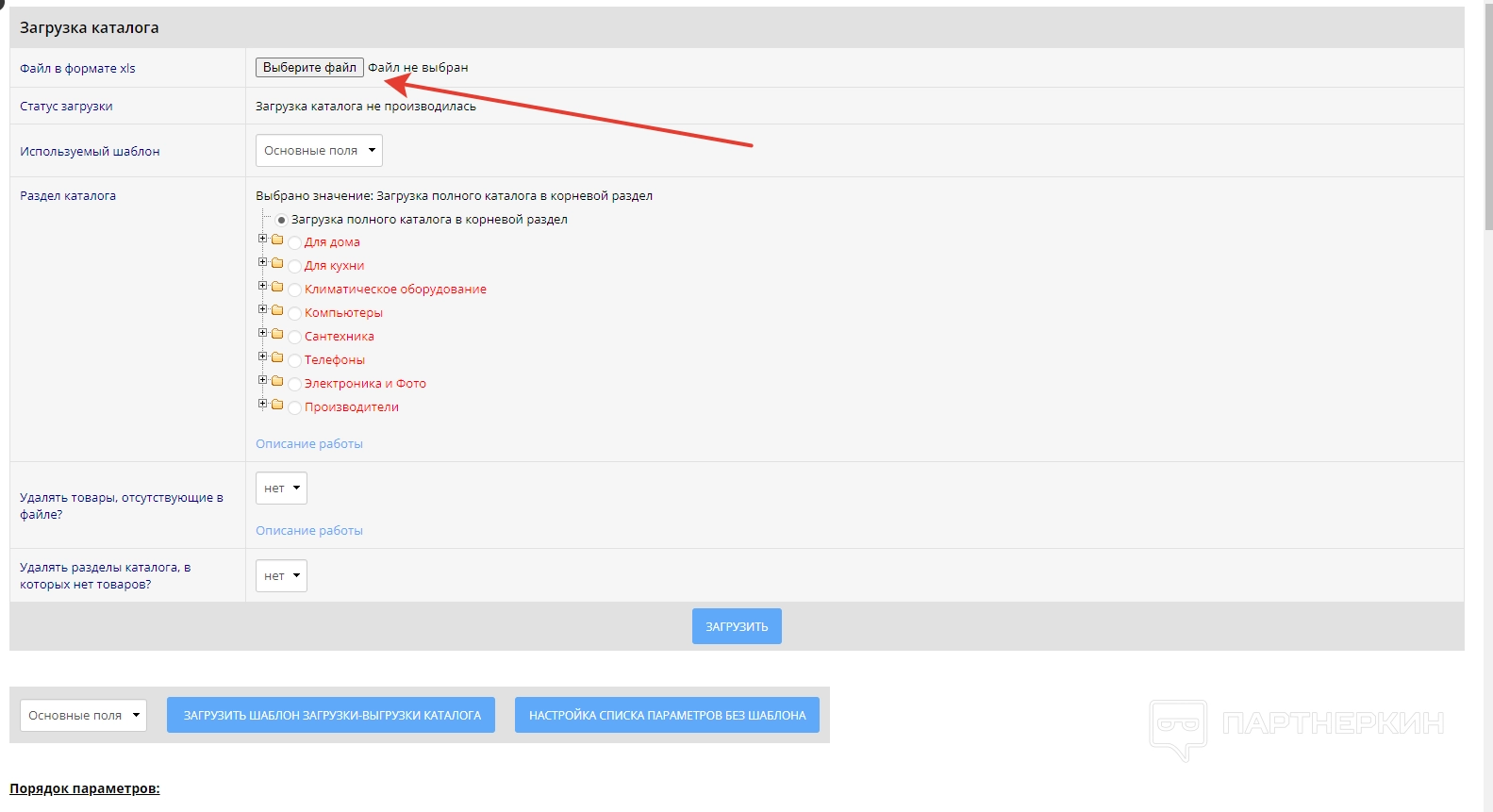This screenshot has width=1493, height=812.
Task: Open dropdown for deleting empty catalog sections
Action: click(281, 576)
